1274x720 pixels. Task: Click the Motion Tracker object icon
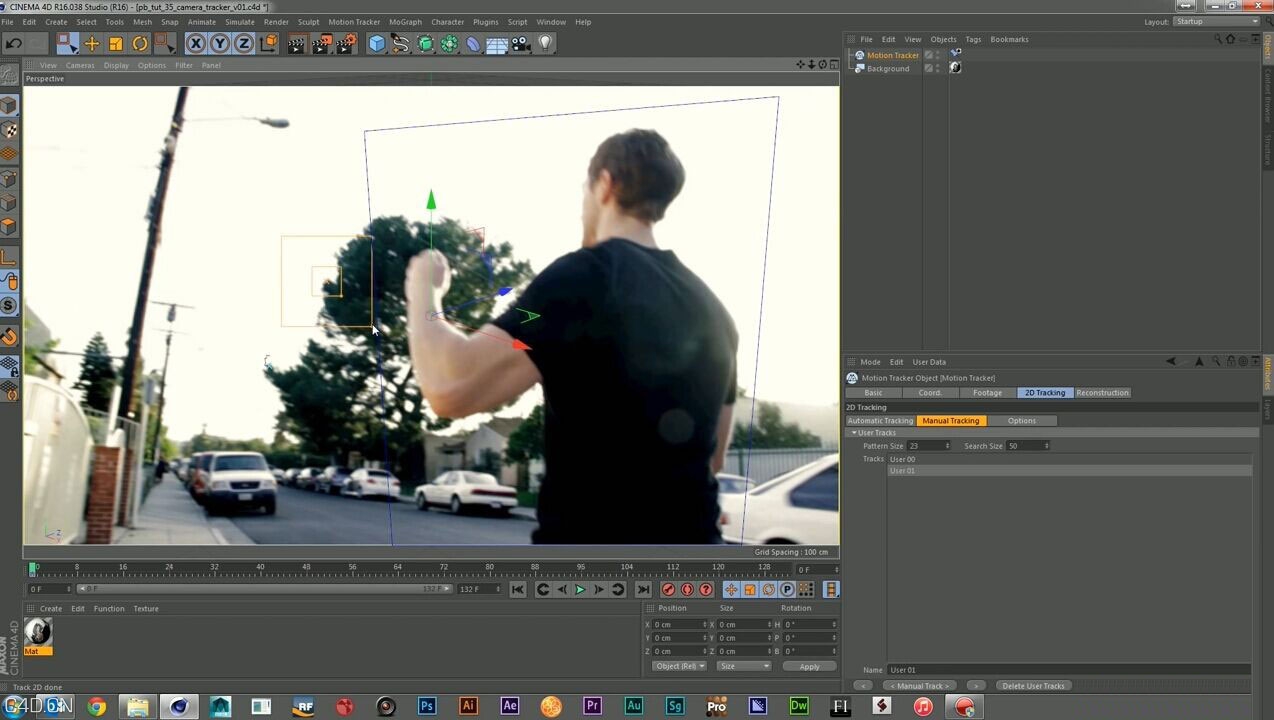pos(860,55)
